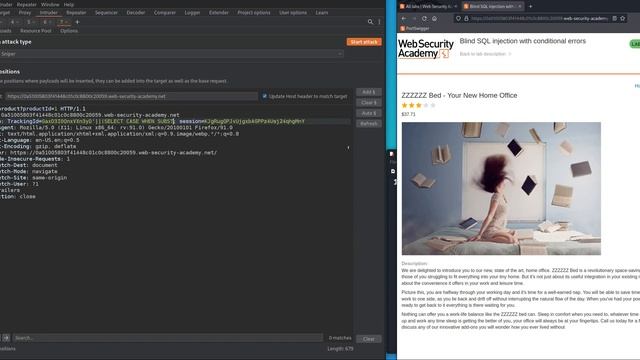The image size is (640, 360).
Task: Click the 'Length: 679' status text
Action: pyautogui.click(x=340, y=349)
